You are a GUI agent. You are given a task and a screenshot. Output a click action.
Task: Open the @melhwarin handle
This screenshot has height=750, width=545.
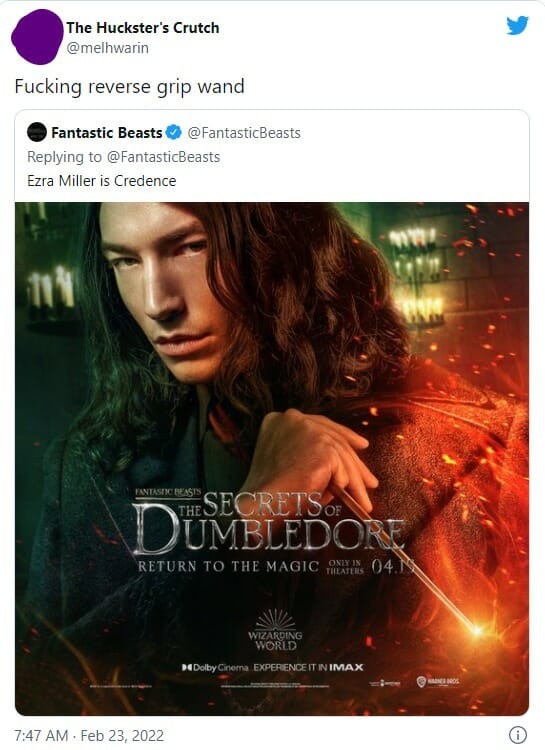pos(108,48)
